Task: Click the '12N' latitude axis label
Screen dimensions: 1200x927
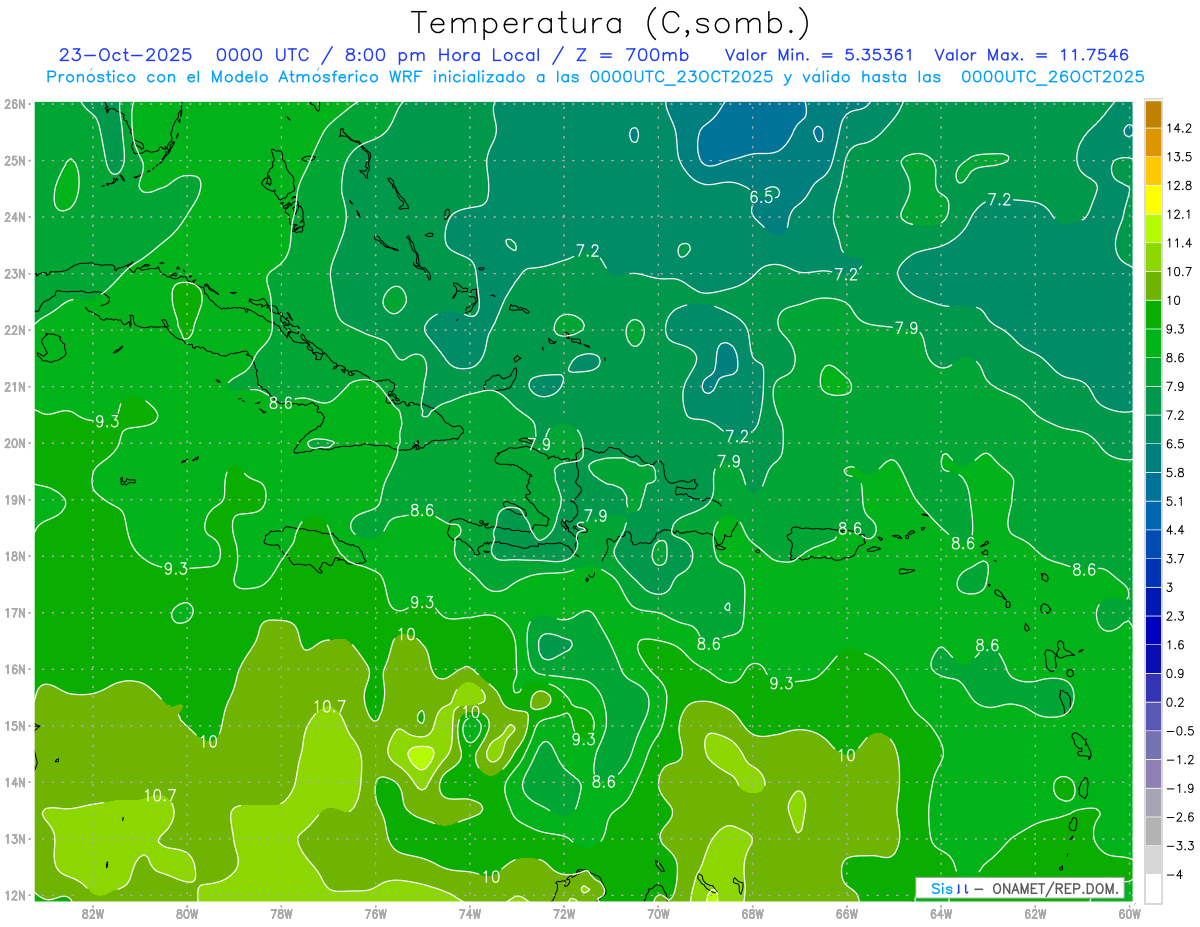Action: click(x=15, y=895)
